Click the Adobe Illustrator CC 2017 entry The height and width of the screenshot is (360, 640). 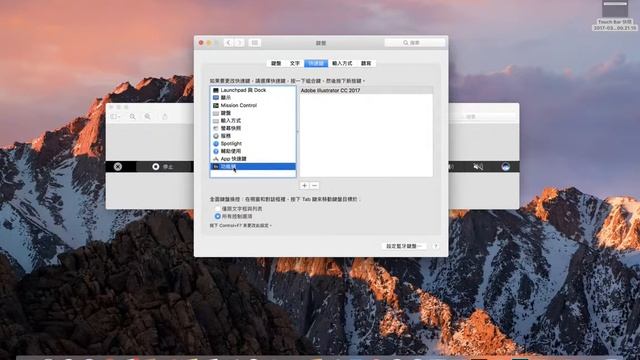pyautogui.click(x=366, y=90)
